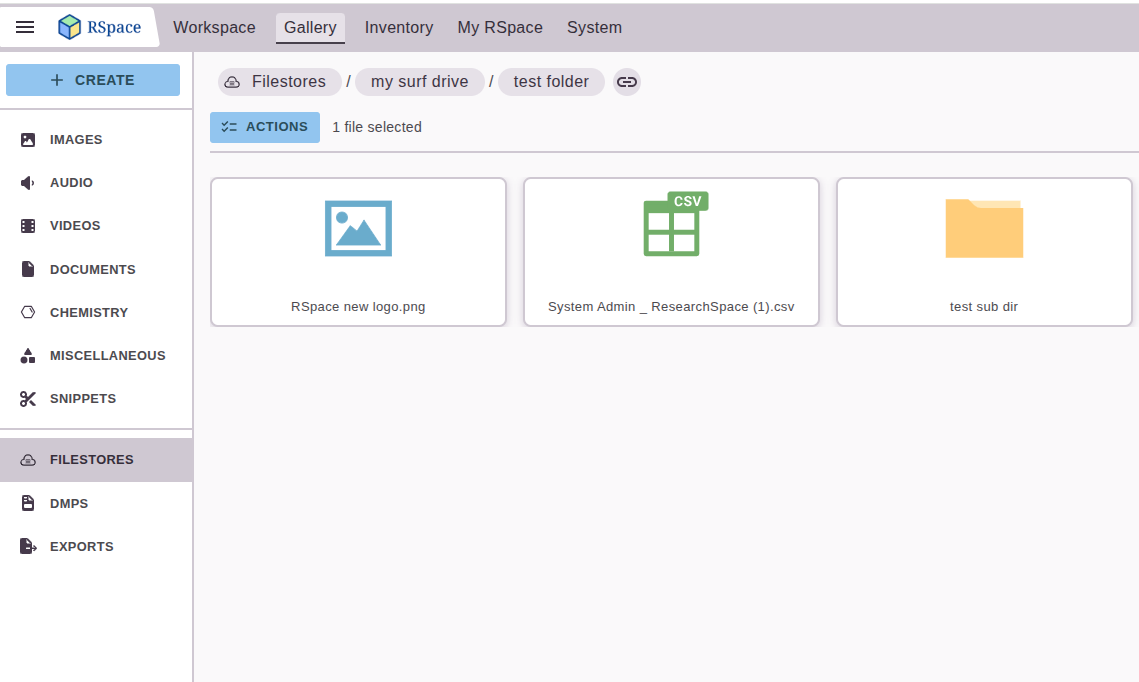1139x682 pixels.
Task: Switch to the Workspace tab
Action: coord(214,28)
